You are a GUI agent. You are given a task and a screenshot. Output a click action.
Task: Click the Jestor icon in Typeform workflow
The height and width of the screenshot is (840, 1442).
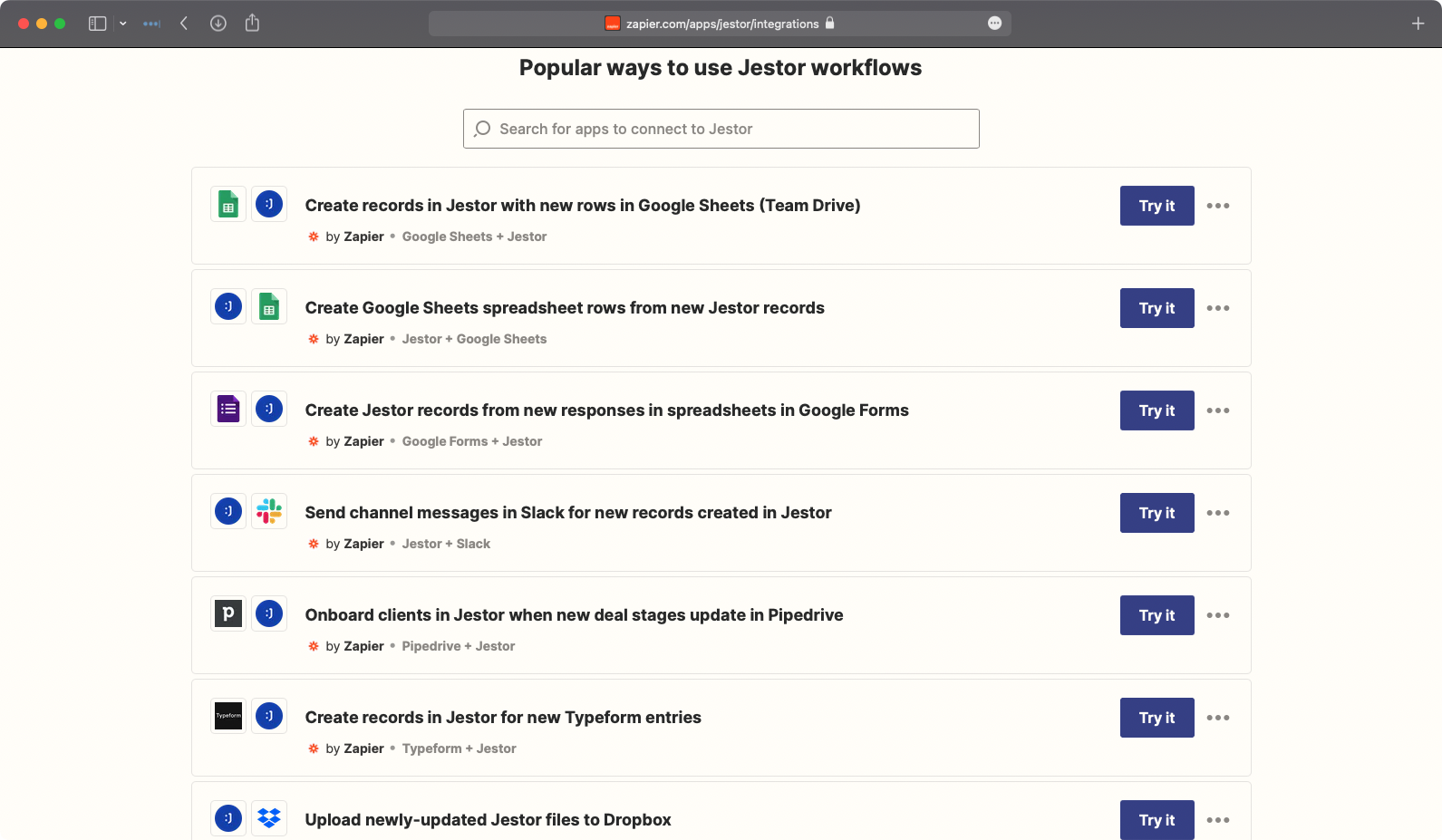coord(269,716)
